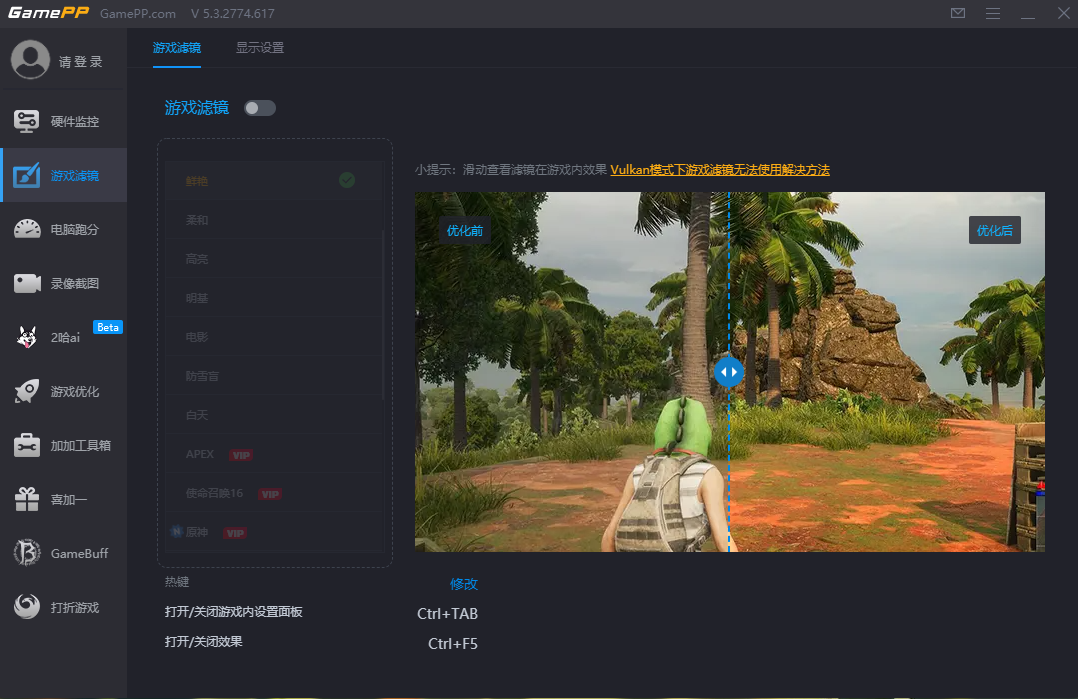Open the 硬件监控 hardware monitor panel
The image size is (1078, 699).
[63, 120]
